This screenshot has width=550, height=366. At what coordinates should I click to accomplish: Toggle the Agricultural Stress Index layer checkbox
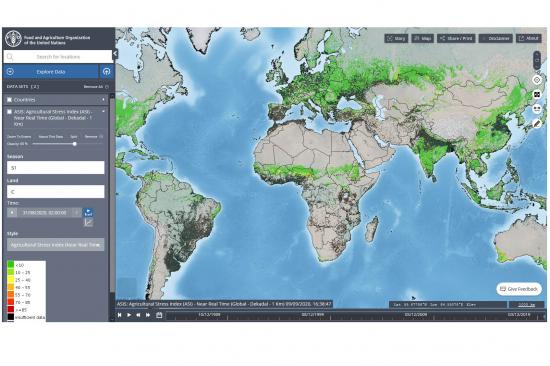pos(9,112)
